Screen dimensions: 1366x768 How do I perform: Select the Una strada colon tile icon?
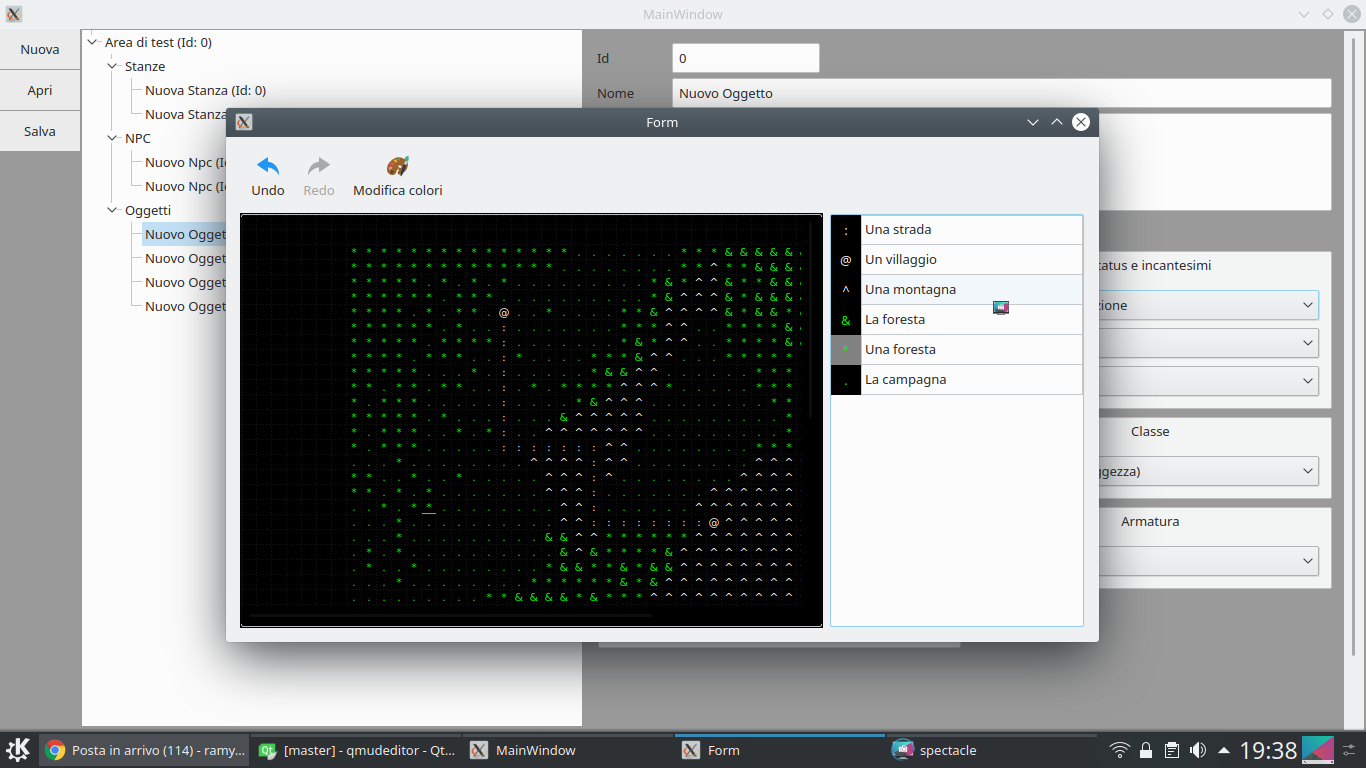846,230
